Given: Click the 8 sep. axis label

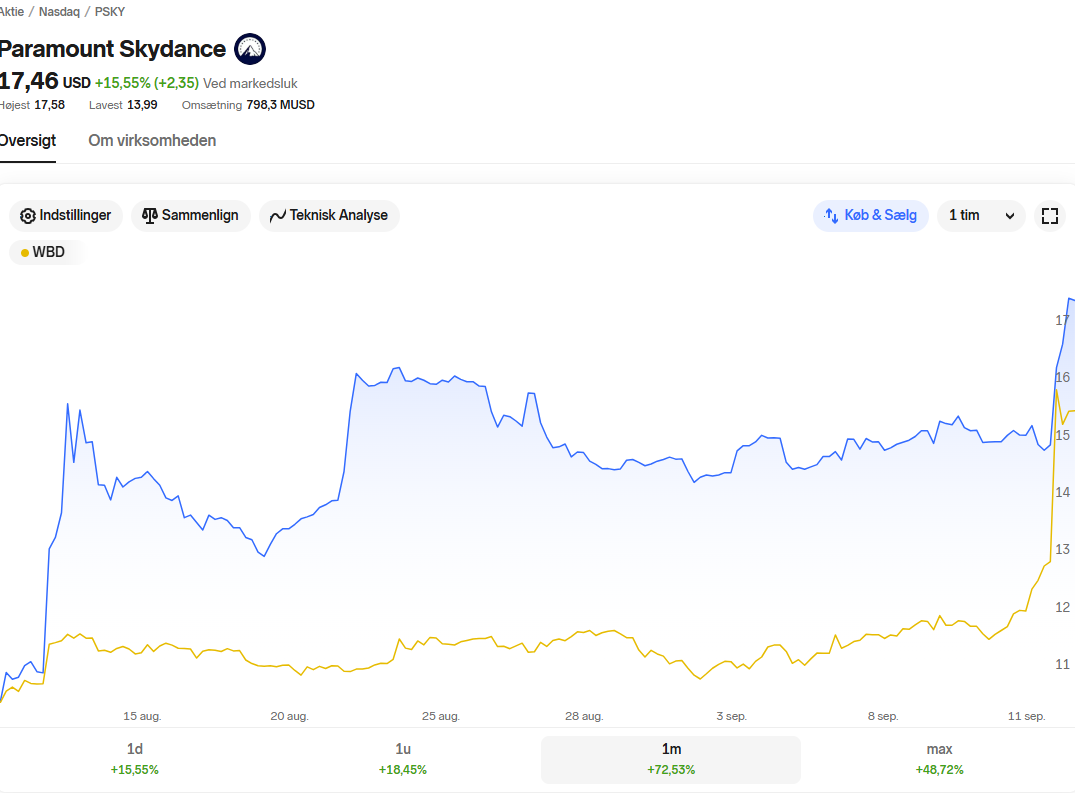Looking at the screenshot, I should coord(883,716).
